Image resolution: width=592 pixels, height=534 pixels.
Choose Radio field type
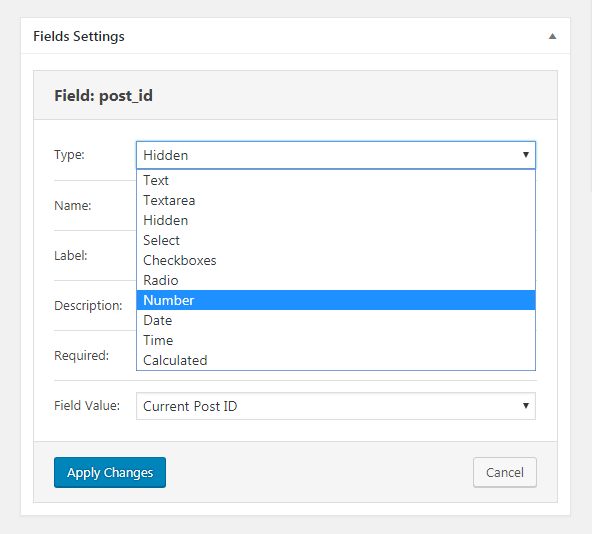coord(336,280)
